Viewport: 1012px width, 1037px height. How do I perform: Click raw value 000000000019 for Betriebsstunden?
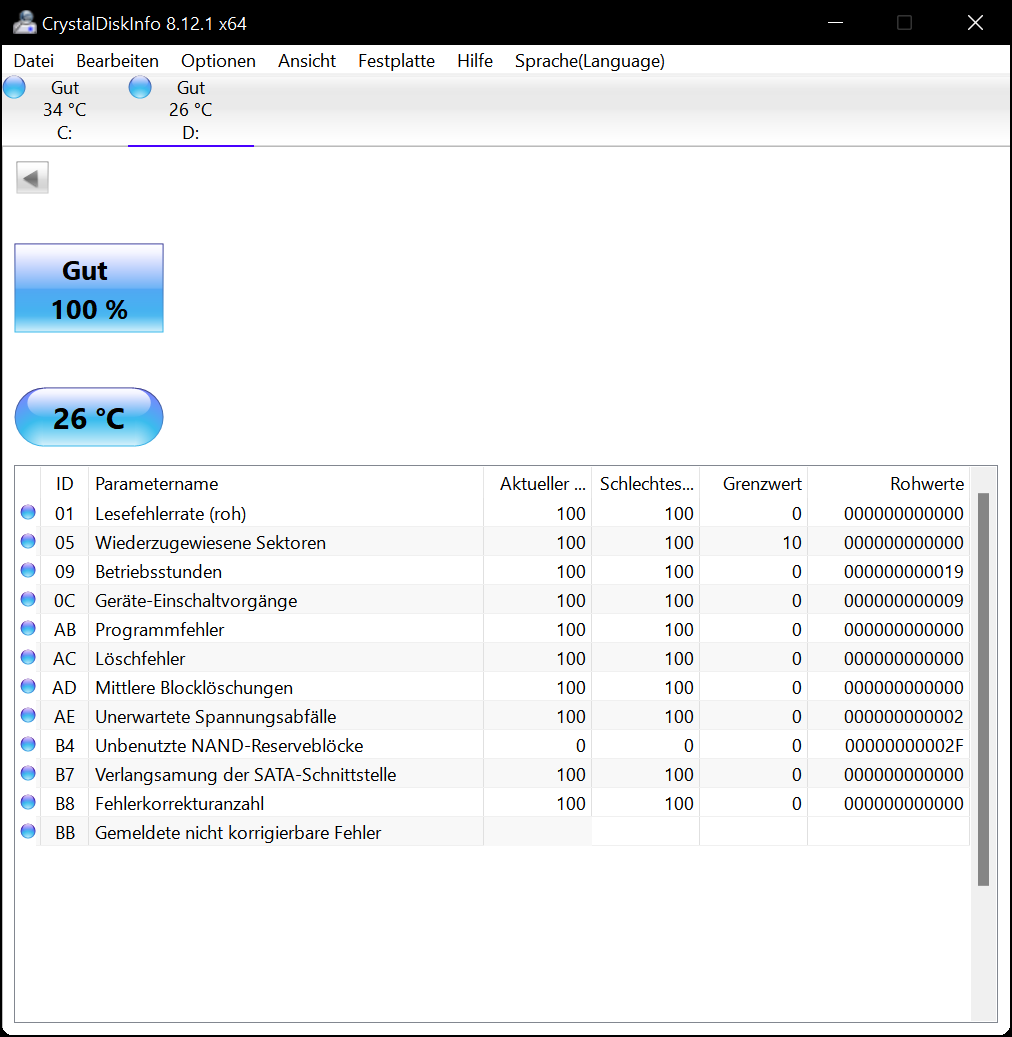click(904, 571)
